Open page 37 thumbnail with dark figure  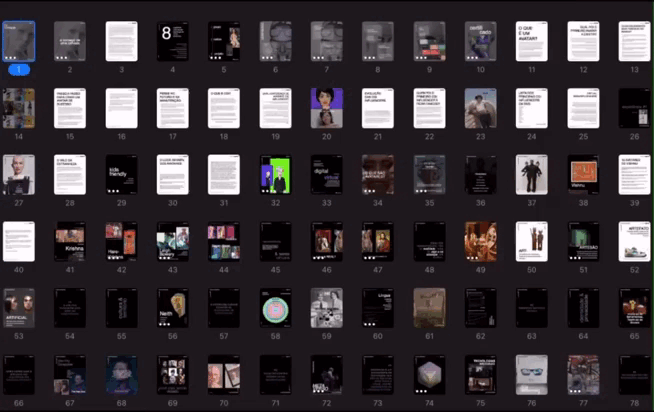point(532,175)
